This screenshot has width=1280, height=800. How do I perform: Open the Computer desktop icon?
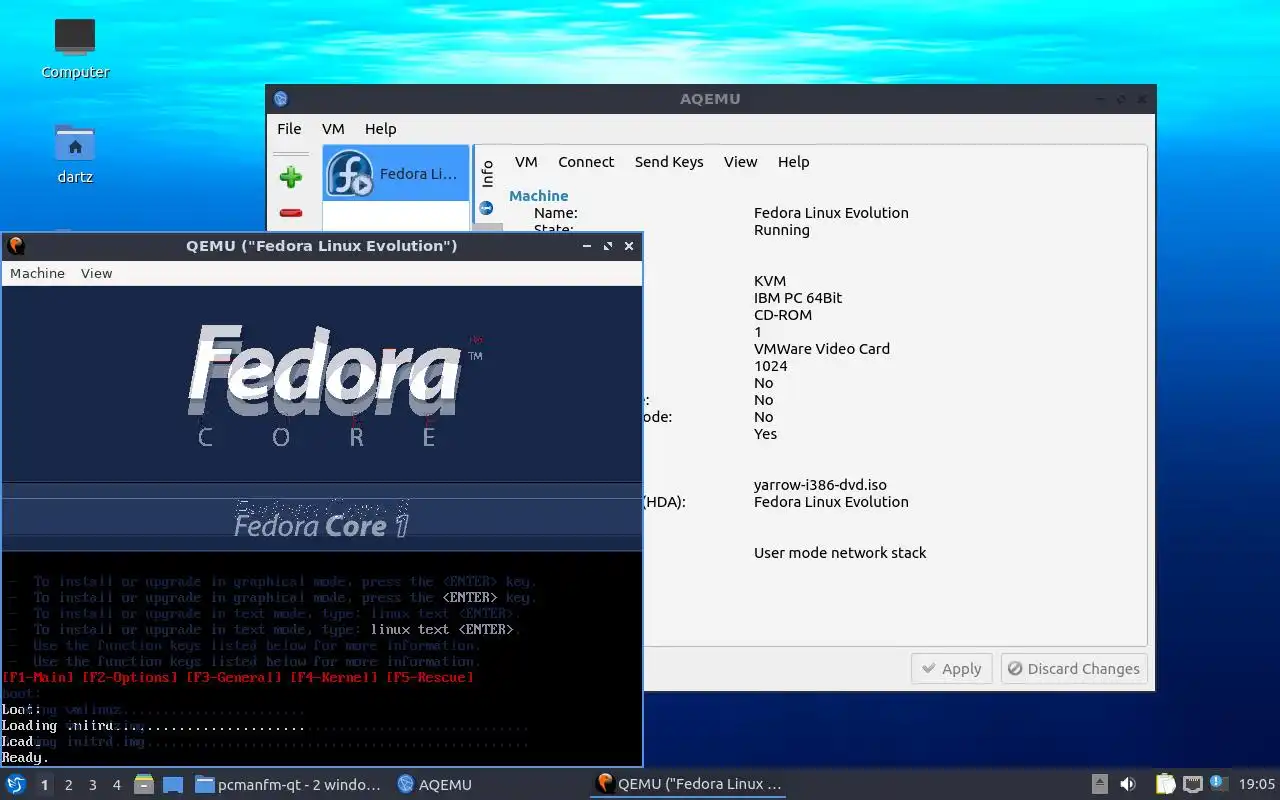pyautogui.click(x=75, y=49)
